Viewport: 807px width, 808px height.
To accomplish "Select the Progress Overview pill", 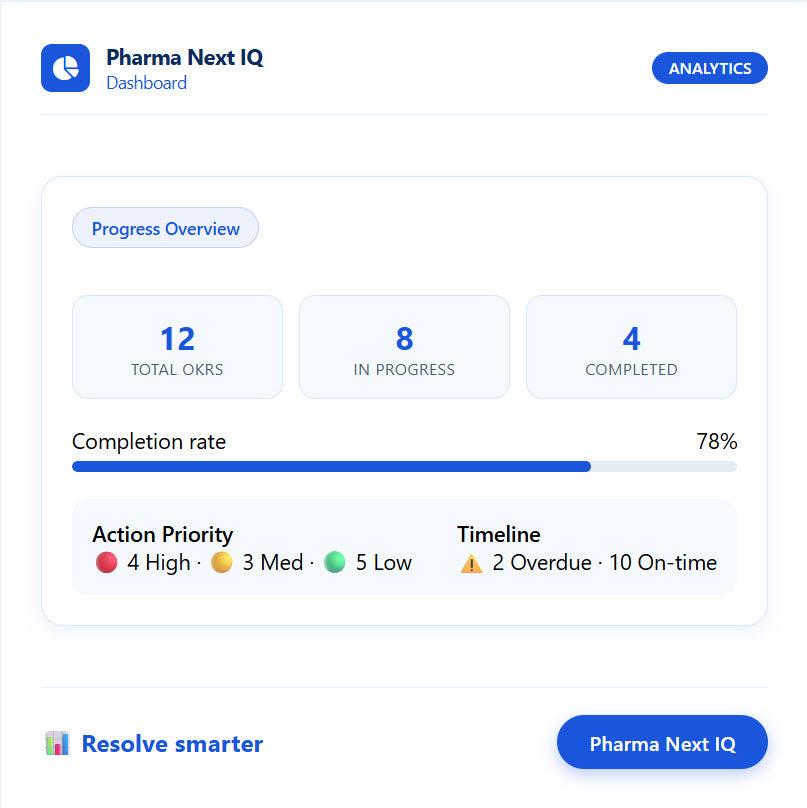I will 165,228.
